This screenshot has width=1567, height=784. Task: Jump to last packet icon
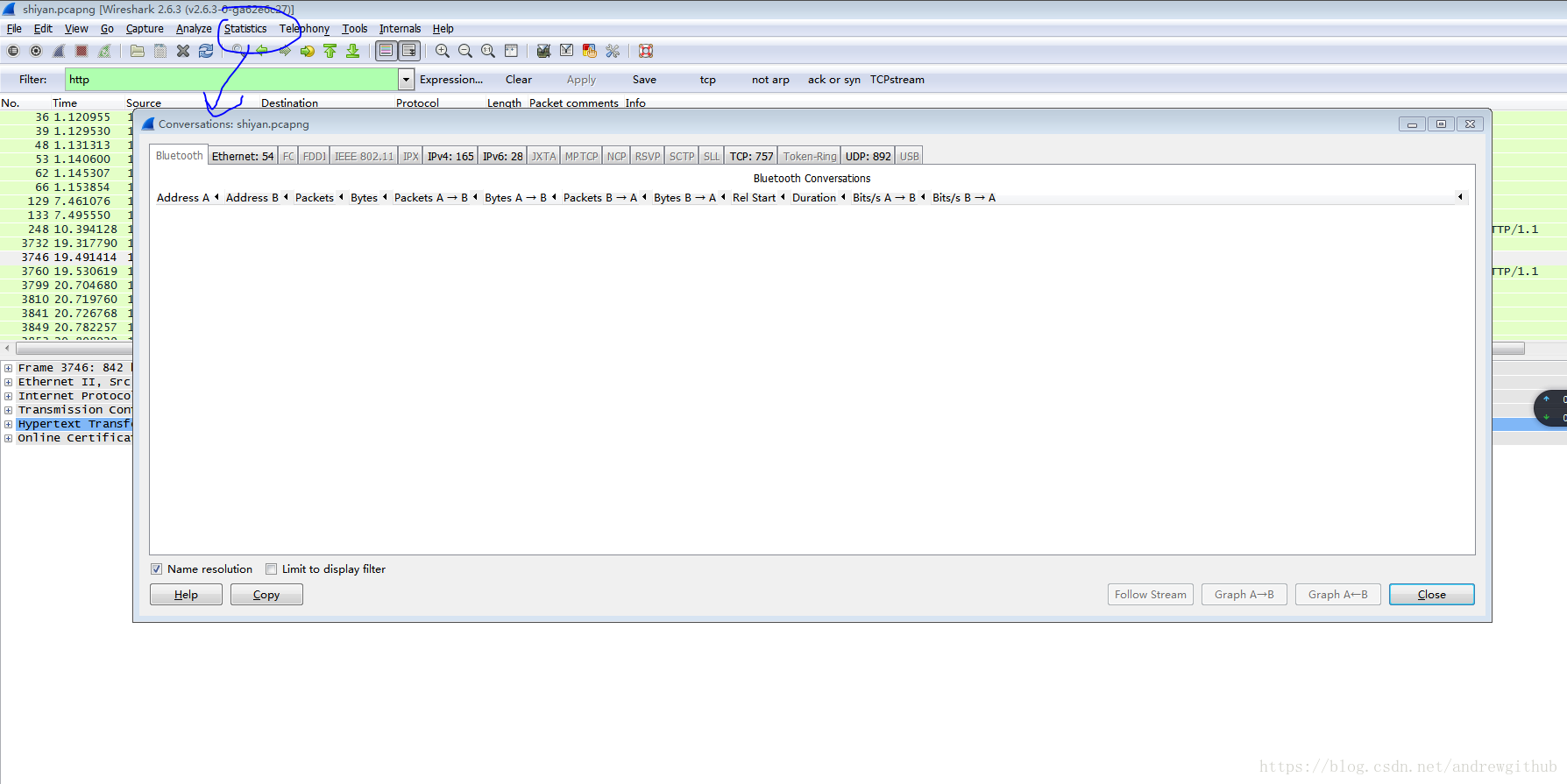(x=352, y=51)
